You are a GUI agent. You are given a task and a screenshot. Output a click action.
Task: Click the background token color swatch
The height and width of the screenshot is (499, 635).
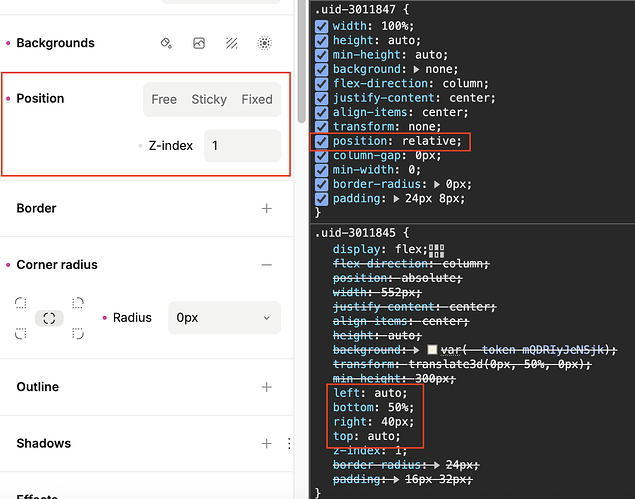click(432, 350)
